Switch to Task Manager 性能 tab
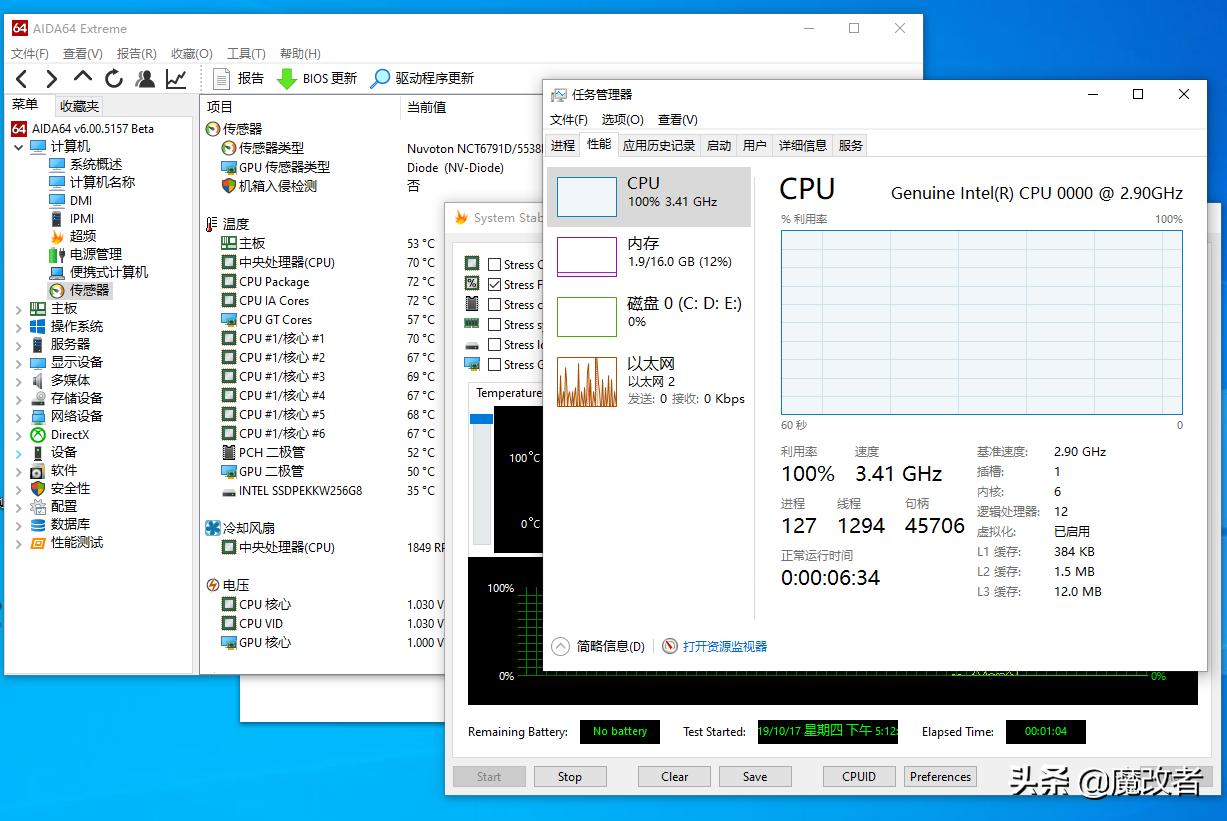This screenshot has height=821, width=1227. (x=598, y=144)
